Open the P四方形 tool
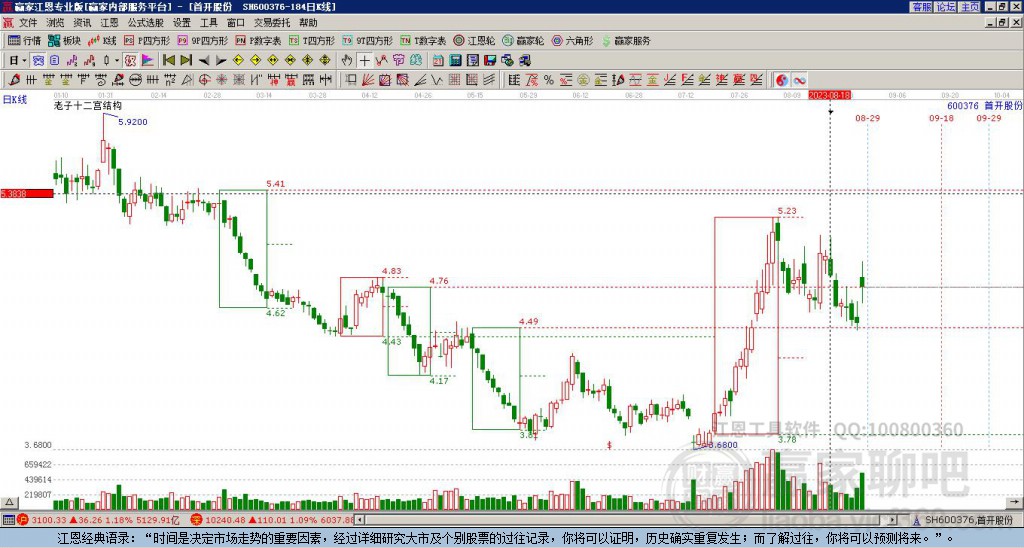 pos(147,40)
